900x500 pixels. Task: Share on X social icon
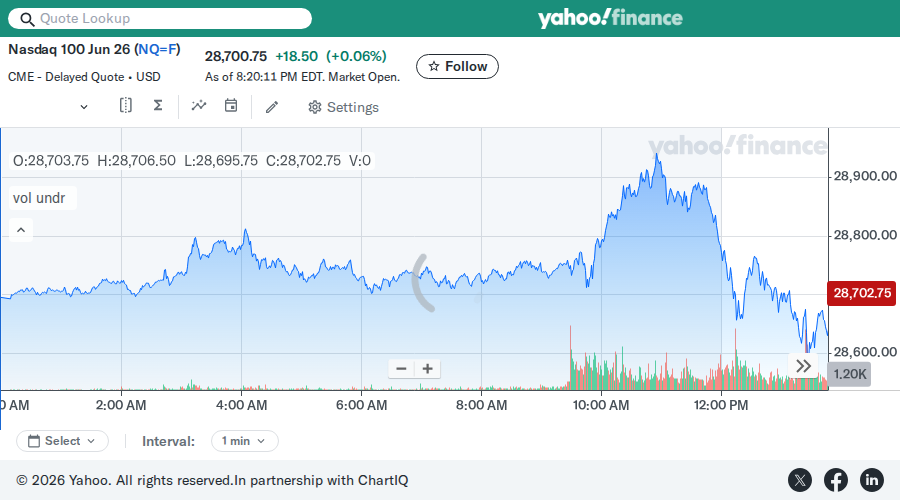pyautogui.click(x=800, y=480)
